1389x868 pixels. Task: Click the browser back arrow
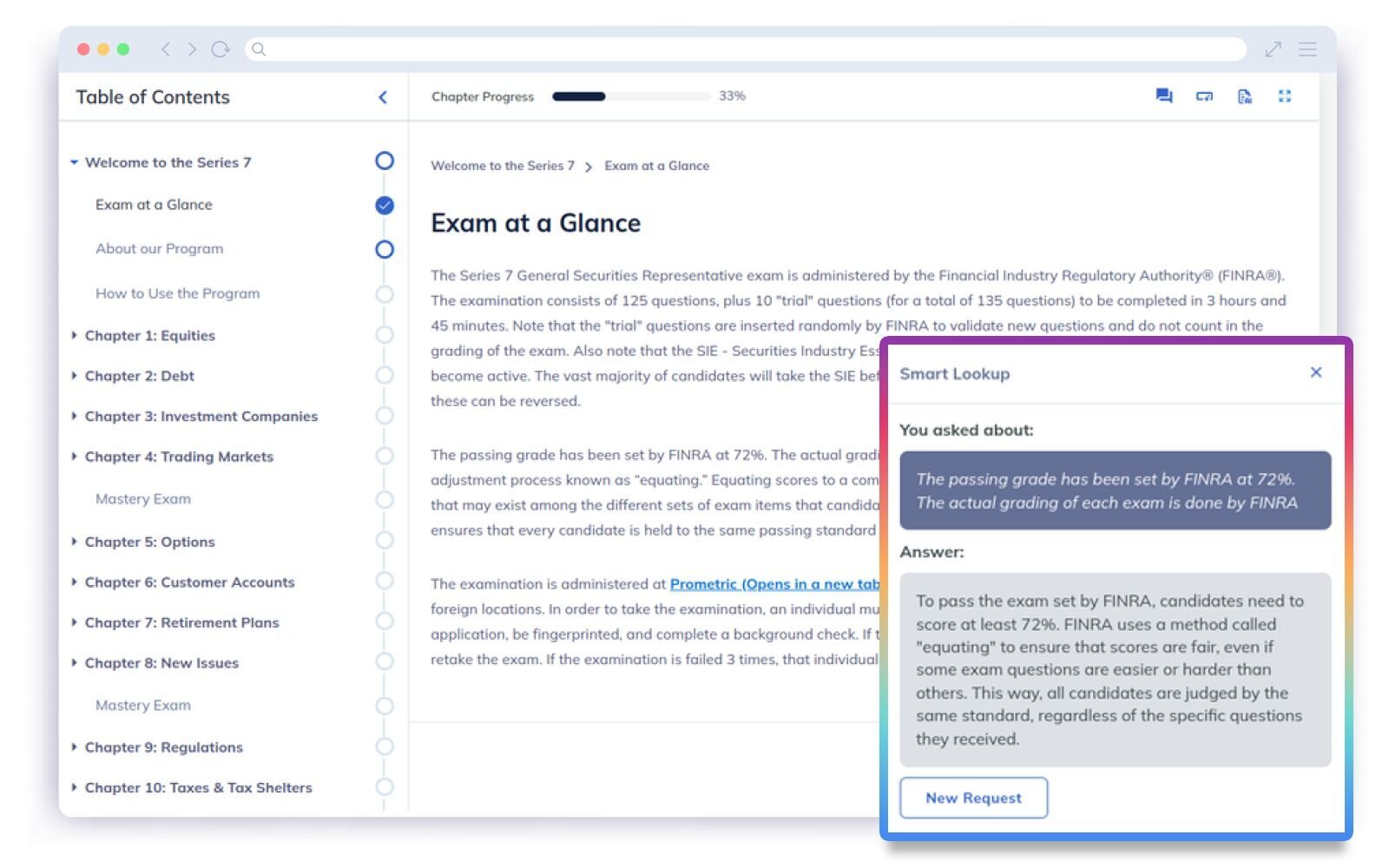tap(166, 49)
